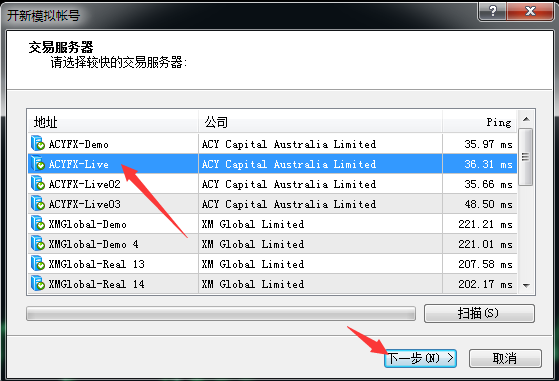Choose ACYFX-Live03 from the server list
559x381 pixels.
click(84, 204)
